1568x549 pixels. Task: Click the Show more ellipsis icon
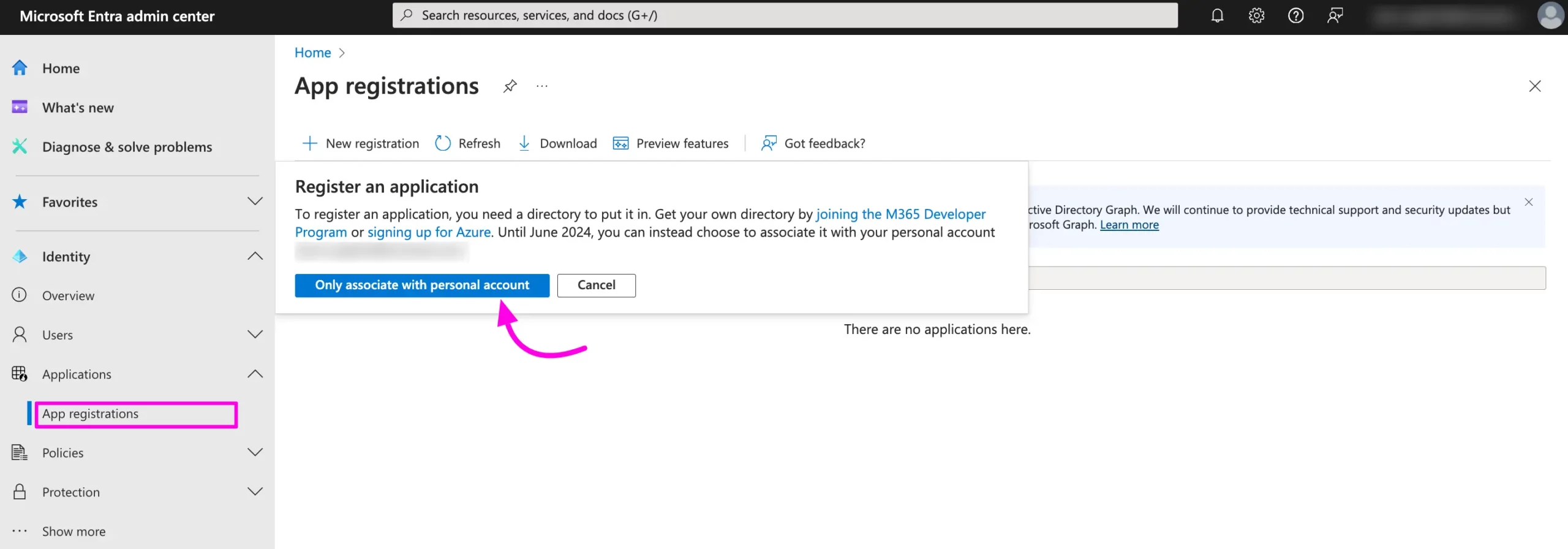coord(20,531)
